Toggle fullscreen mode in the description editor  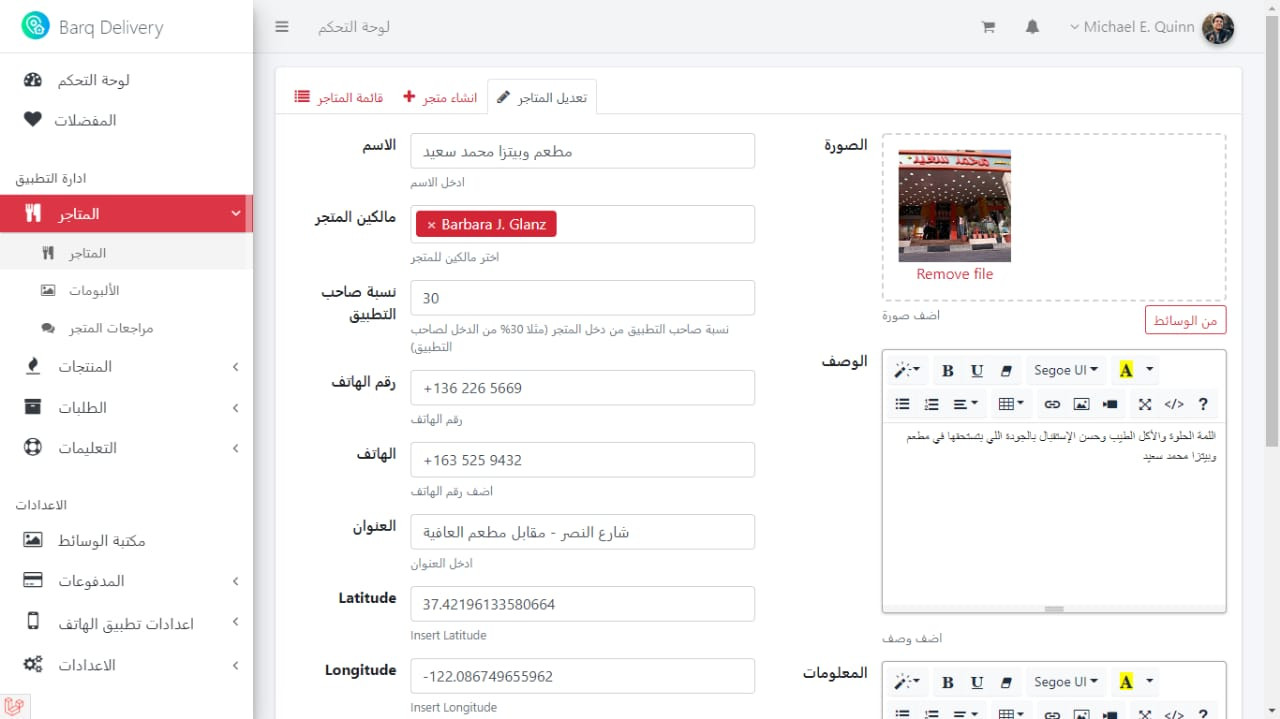pos(1144,404)
